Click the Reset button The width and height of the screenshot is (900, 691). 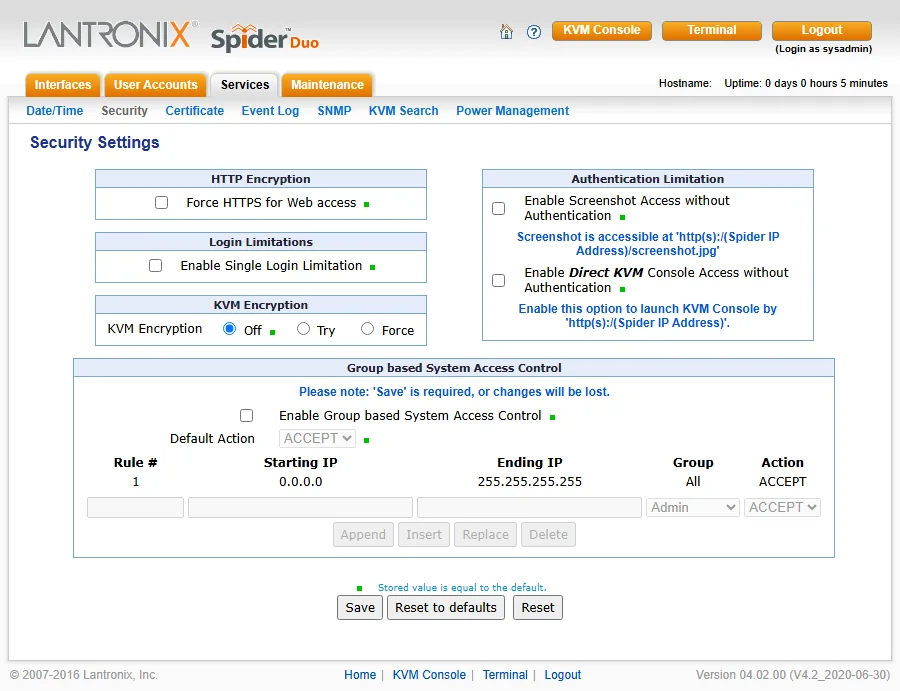click(538, 608)
